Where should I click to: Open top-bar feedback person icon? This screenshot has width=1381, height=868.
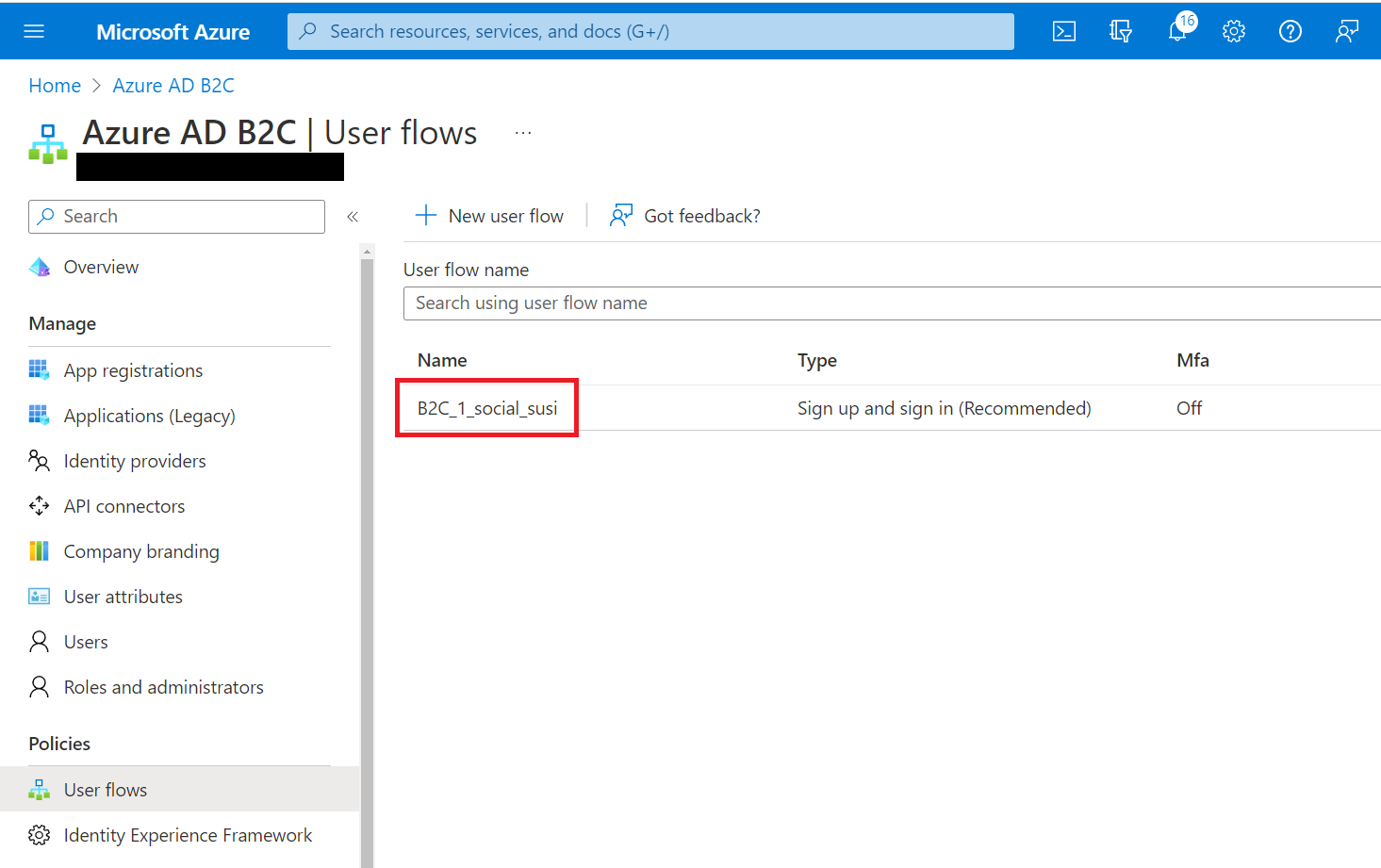pyautogui.click(x=1347, y=31)
